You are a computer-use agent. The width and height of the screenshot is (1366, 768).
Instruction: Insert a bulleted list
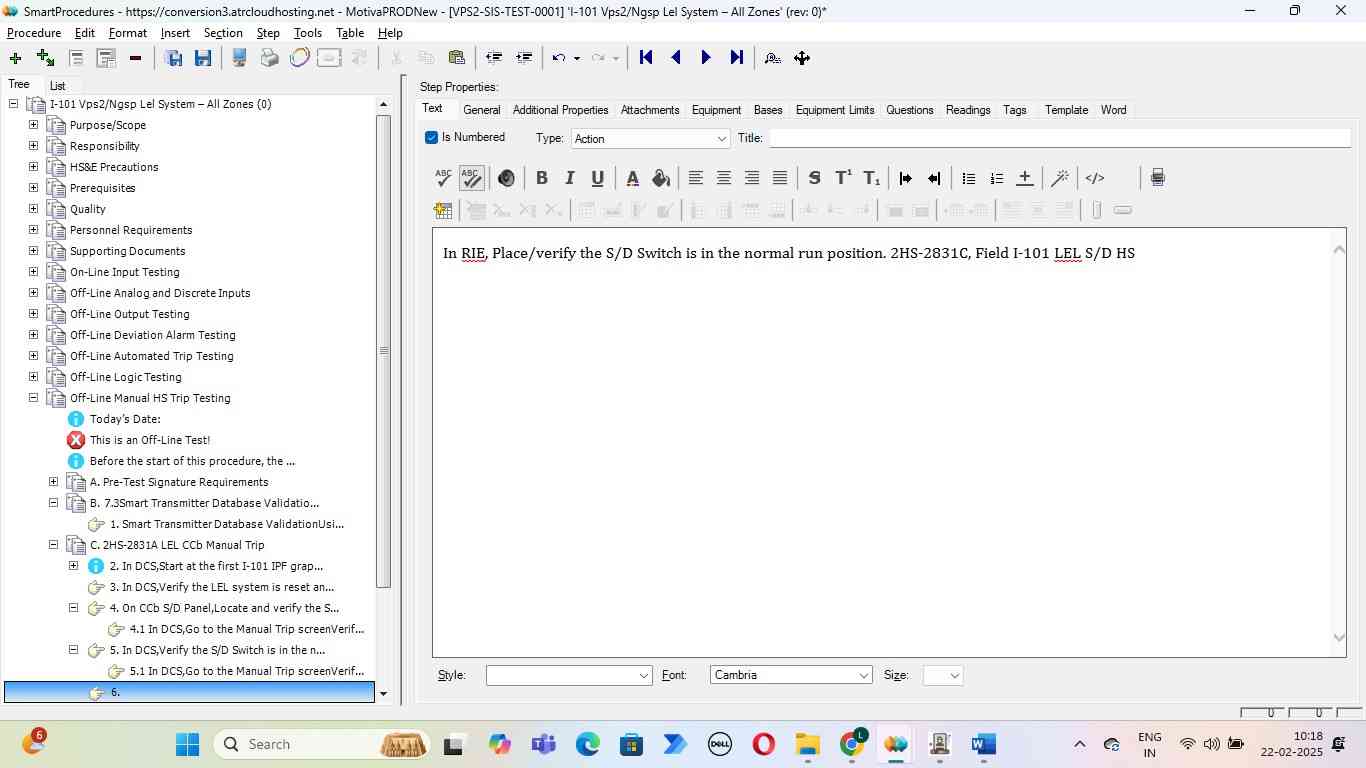968,178
